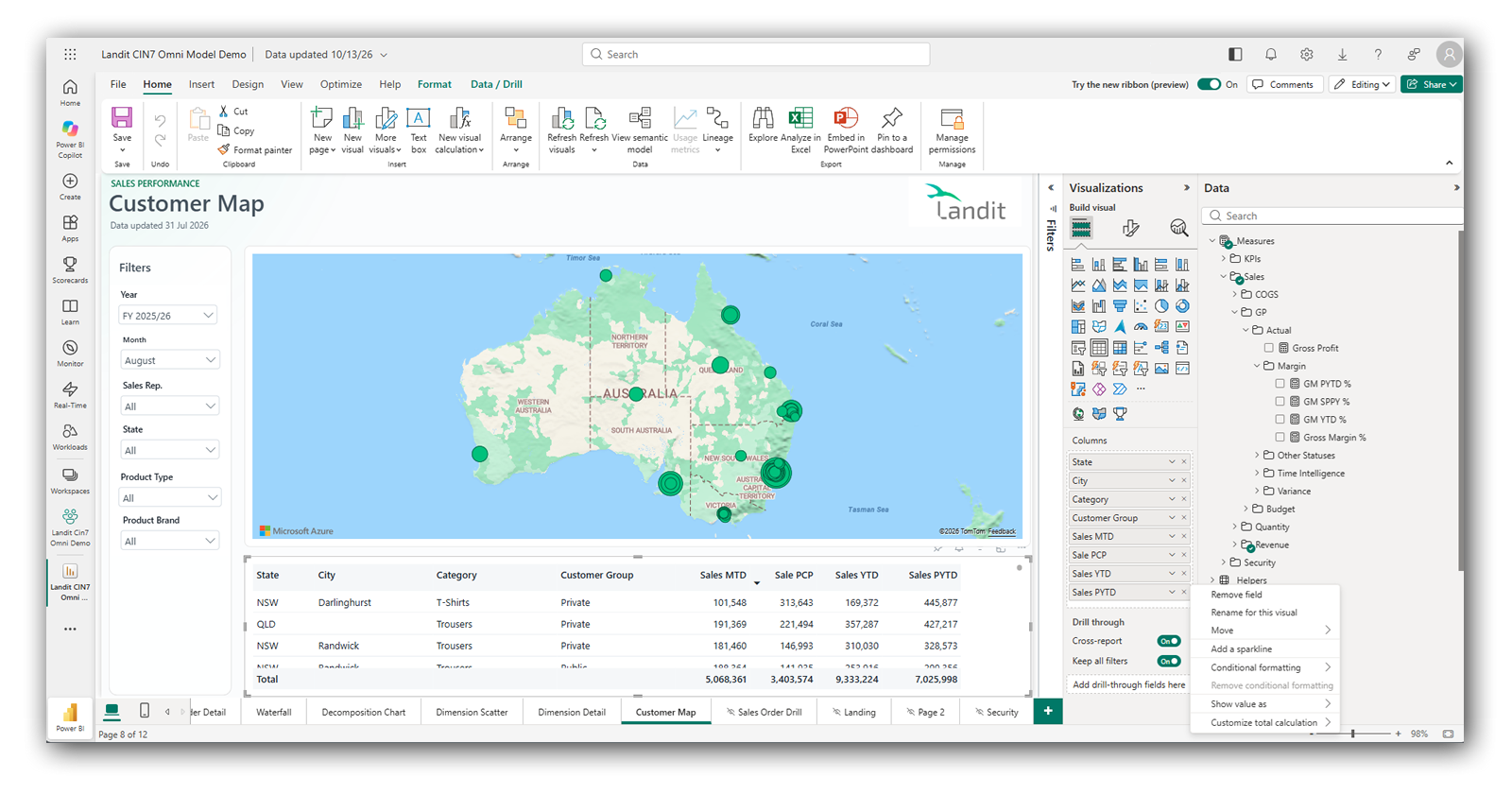Image resolution: width=1512 pixels, height=795 pixels.
Task: Click Embed in PowerPoint icon
Action: [845, 117]
